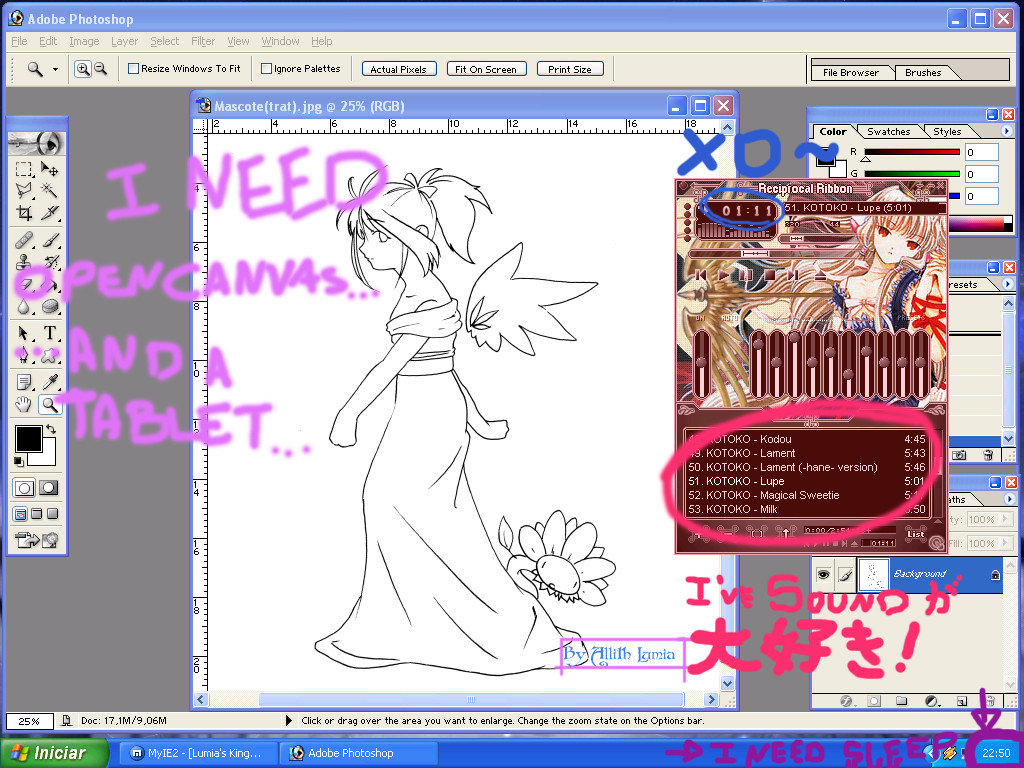Screen dimensions: 1024x768
Task: Select the Zoom tool in toolbox
Action: [x=50, y=405]
